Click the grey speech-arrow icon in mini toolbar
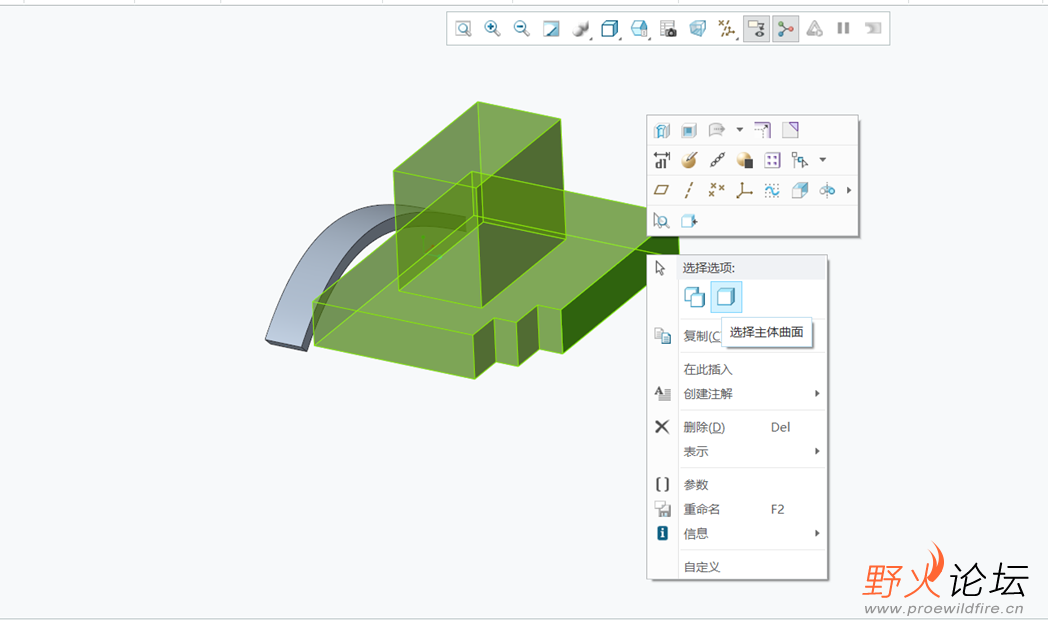The height and width of the screenshot is (625, 1048). (716, 130)
